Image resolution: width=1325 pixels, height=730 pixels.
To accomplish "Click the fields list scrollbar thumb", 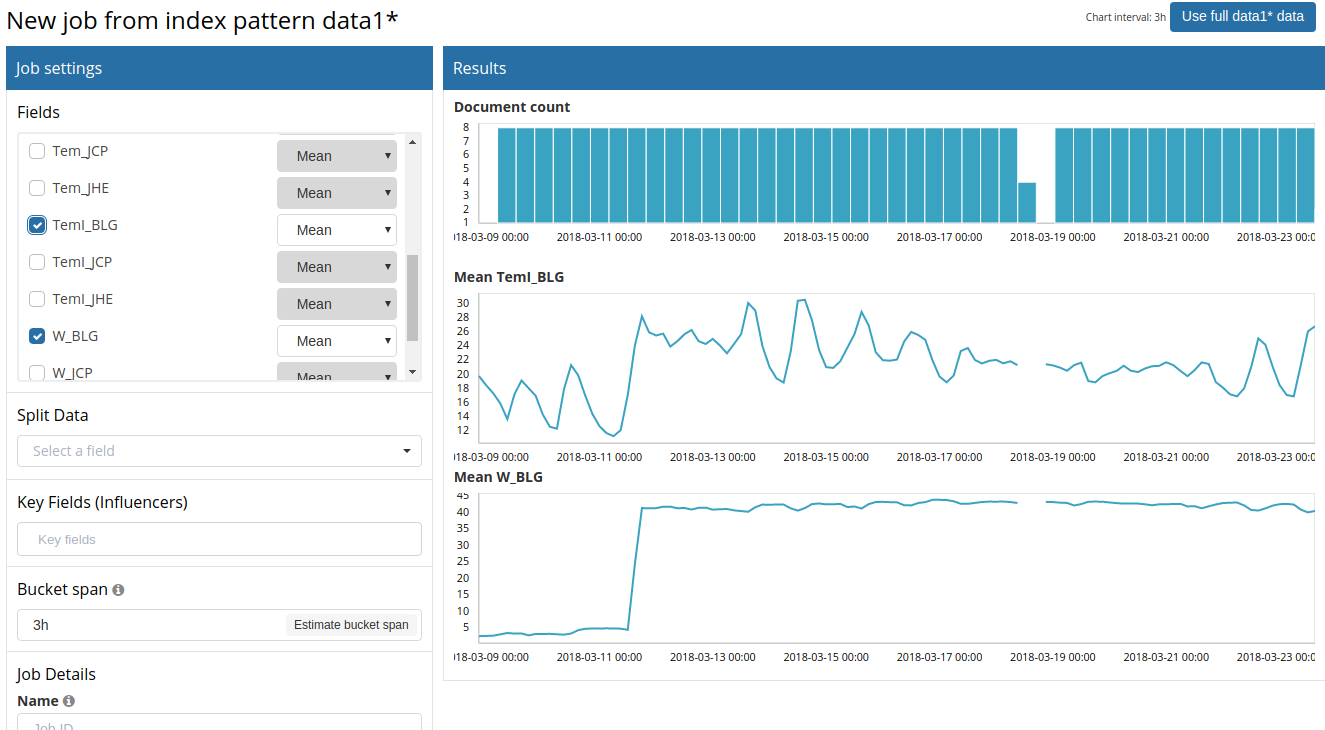I will [x=412, y=298].
